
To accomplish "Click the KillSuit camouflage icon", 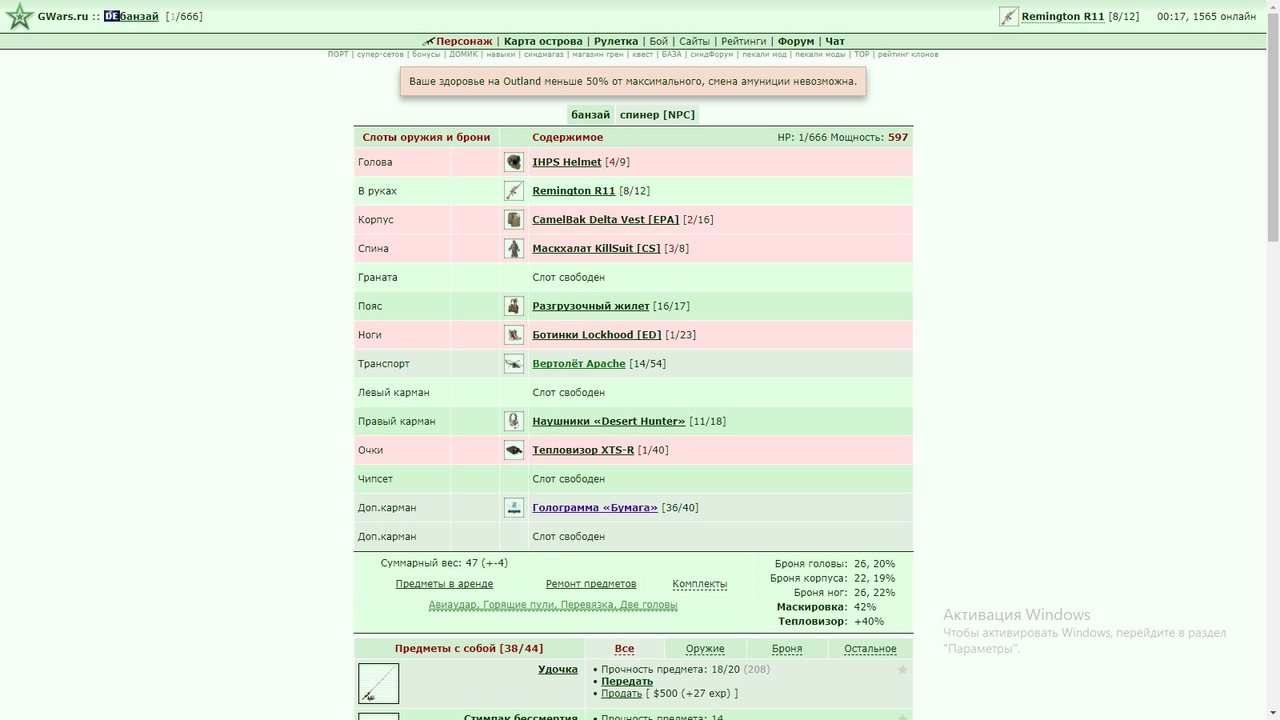I will tap(514, 248).
